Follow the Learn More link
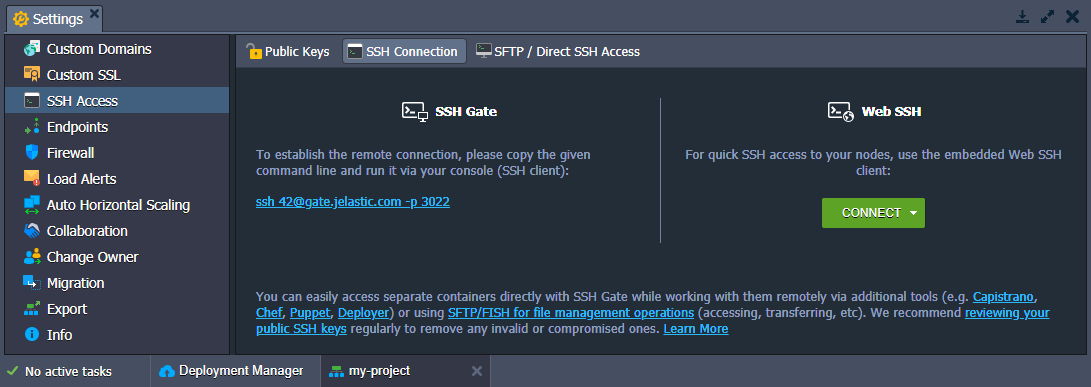Viewport: 1091px width, 387px height. point(696,329)
